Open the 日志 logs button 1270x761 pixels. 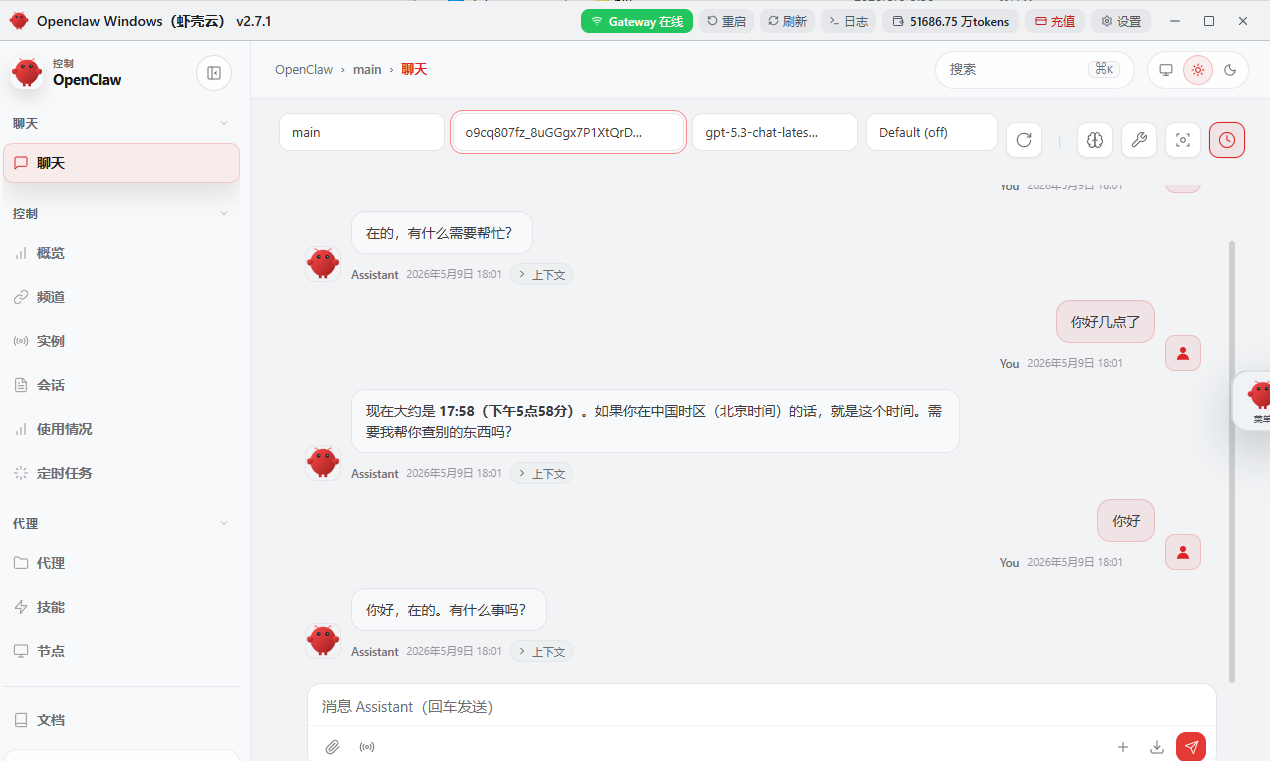pyautogui.click(x=848, y=21)
